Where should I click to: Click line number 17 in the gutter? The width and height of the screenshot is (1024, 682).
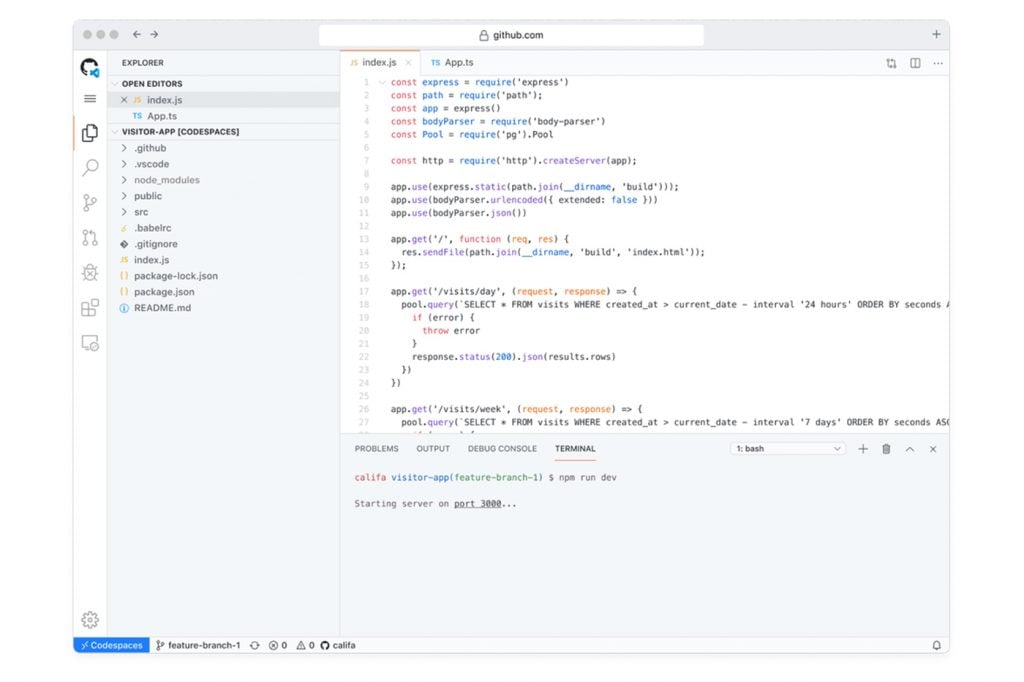click(364, 291)
